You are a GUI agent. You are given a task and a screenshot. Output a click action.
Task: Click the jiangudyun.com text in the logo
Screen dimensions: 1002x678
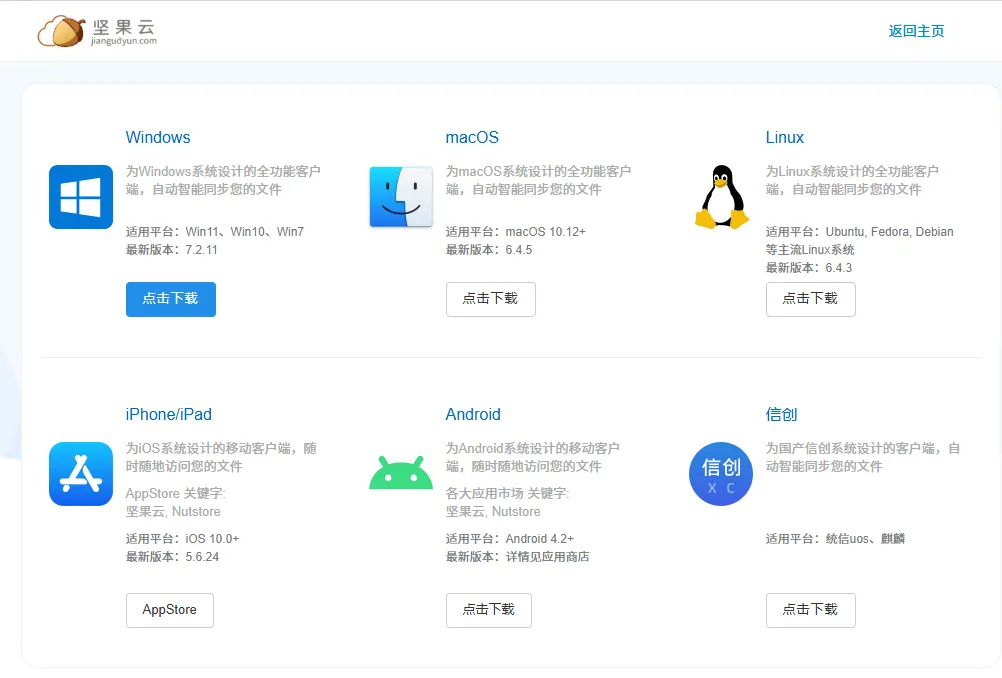point(124,41)
